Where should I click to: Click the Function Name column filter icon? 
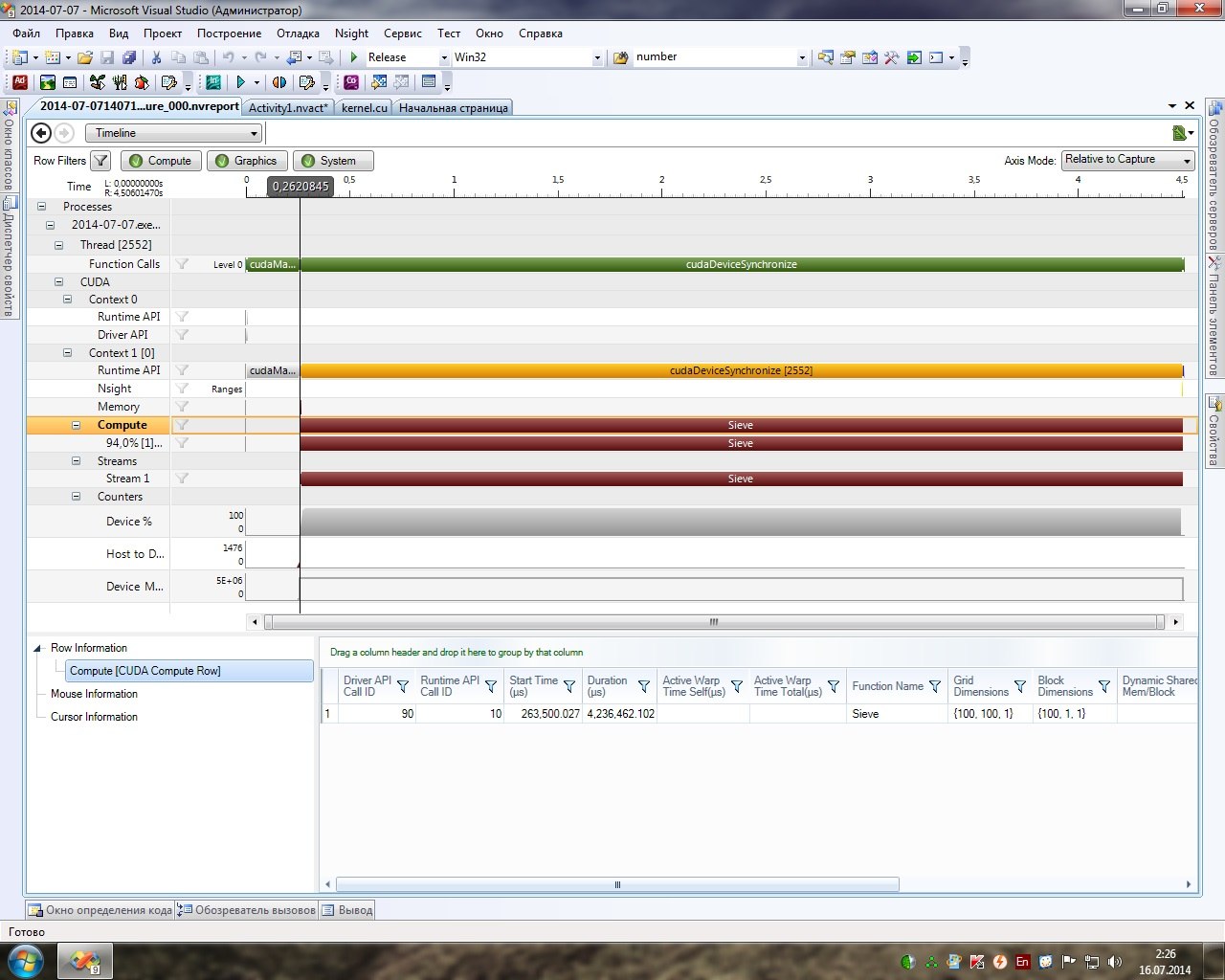click(x=935, y=686)
